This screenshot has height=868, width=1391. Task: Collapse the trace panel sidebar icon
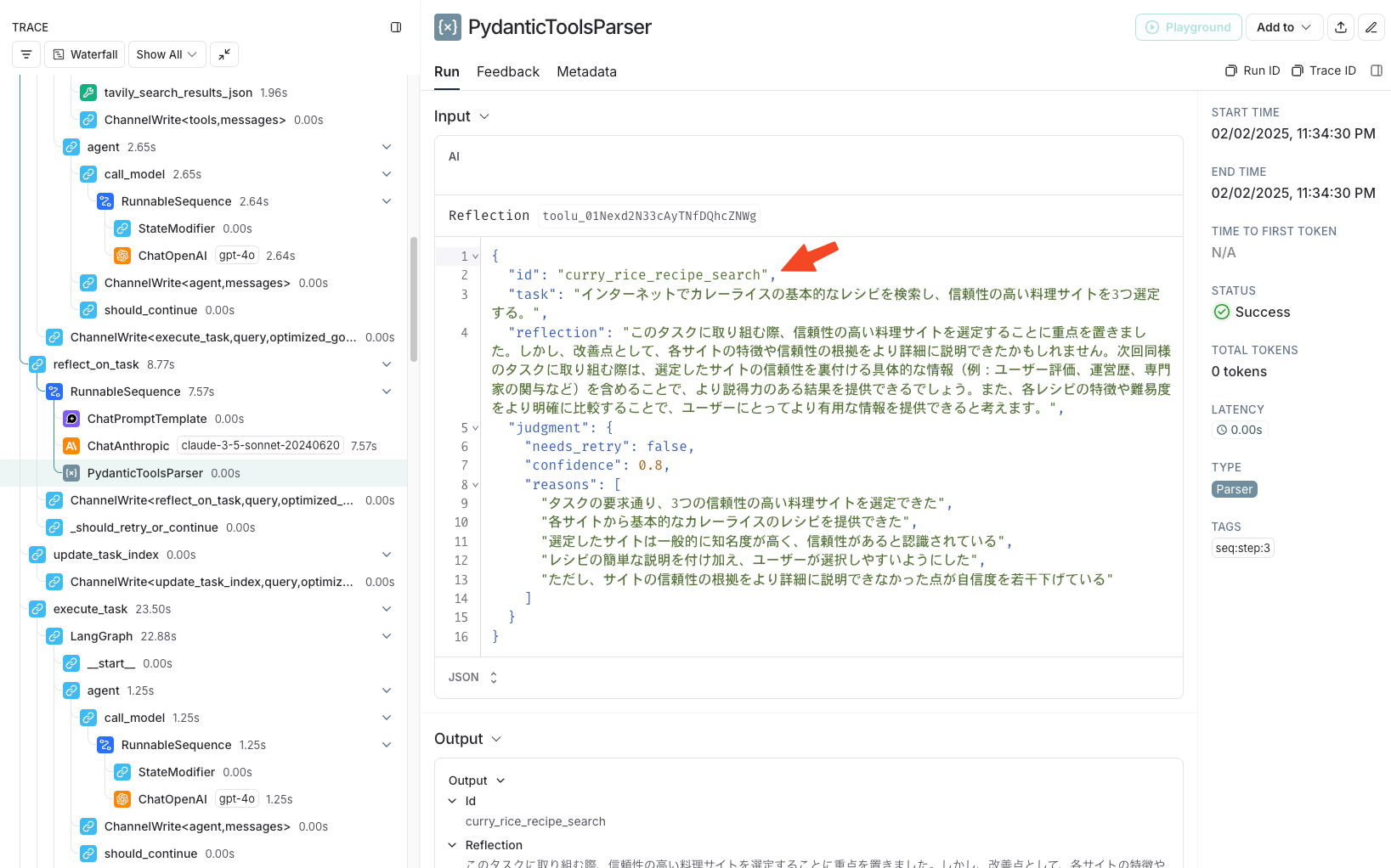(396, 27)
